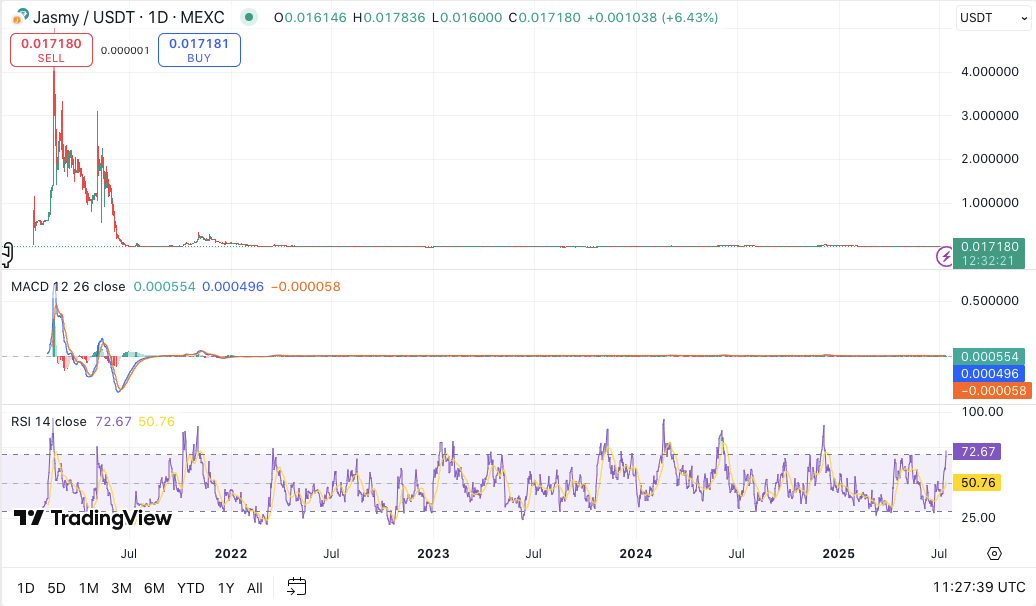This screenshot has height=606, width=1036.
Task: Click the MACD 0.500000 axis label
Action: (990, 301)
